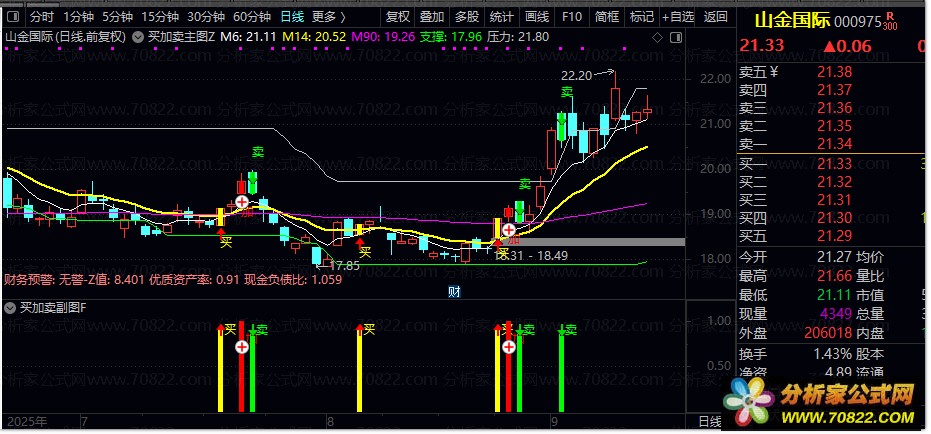Click the rightmost green 卖 bar in the sub-chart
This screenshot has width=931, height=434.
(562, 368)
